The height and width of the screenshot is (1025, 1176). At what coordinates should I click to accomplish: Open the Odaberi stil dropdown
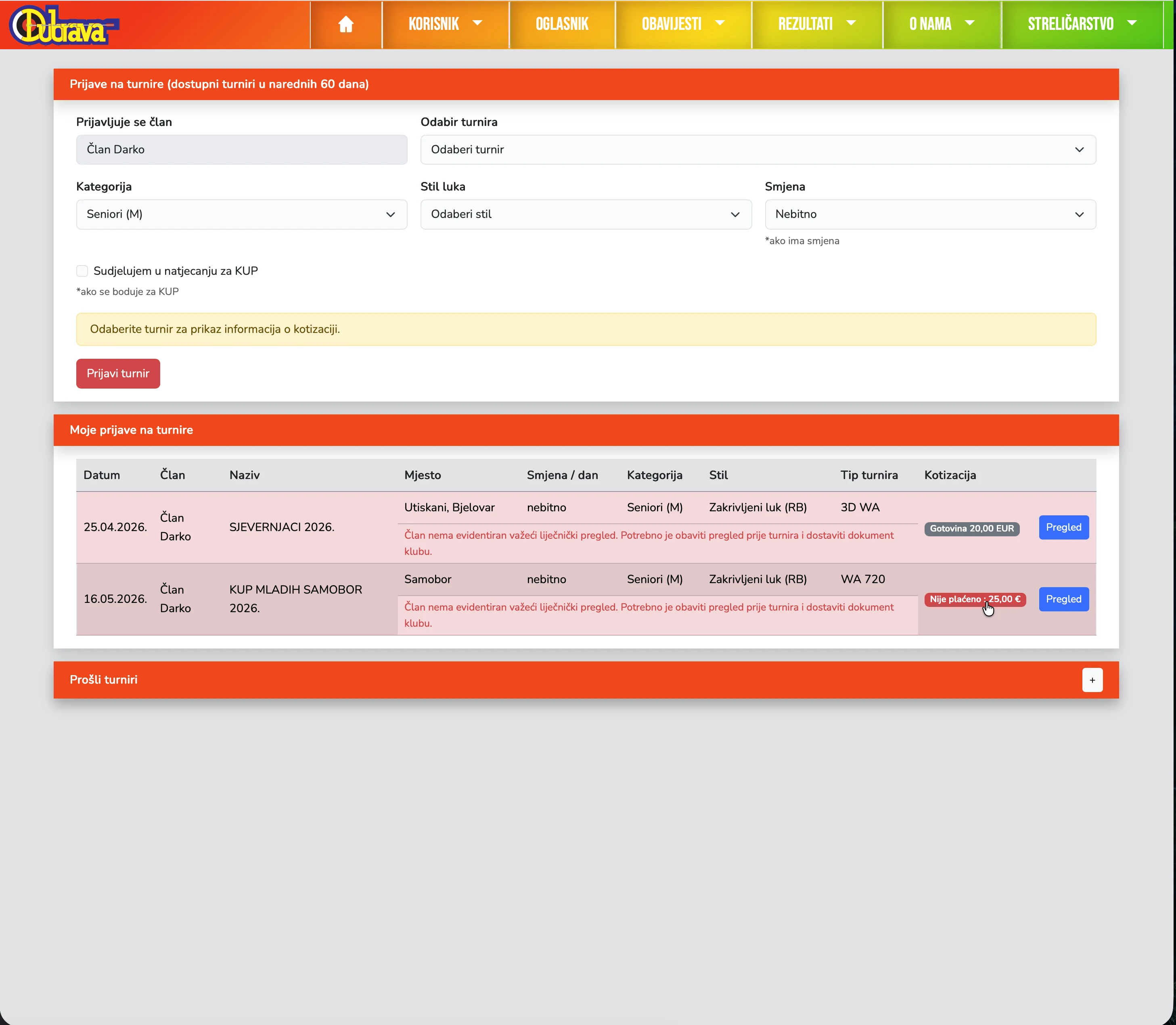point(585,215)
